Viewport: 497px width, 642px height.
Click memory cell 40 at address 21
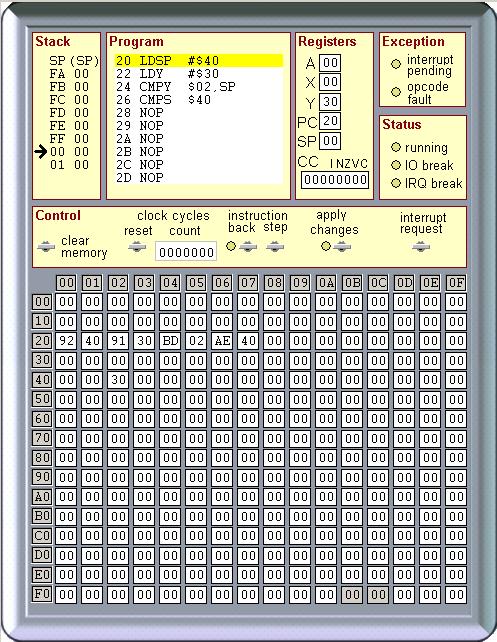point(92,341)
